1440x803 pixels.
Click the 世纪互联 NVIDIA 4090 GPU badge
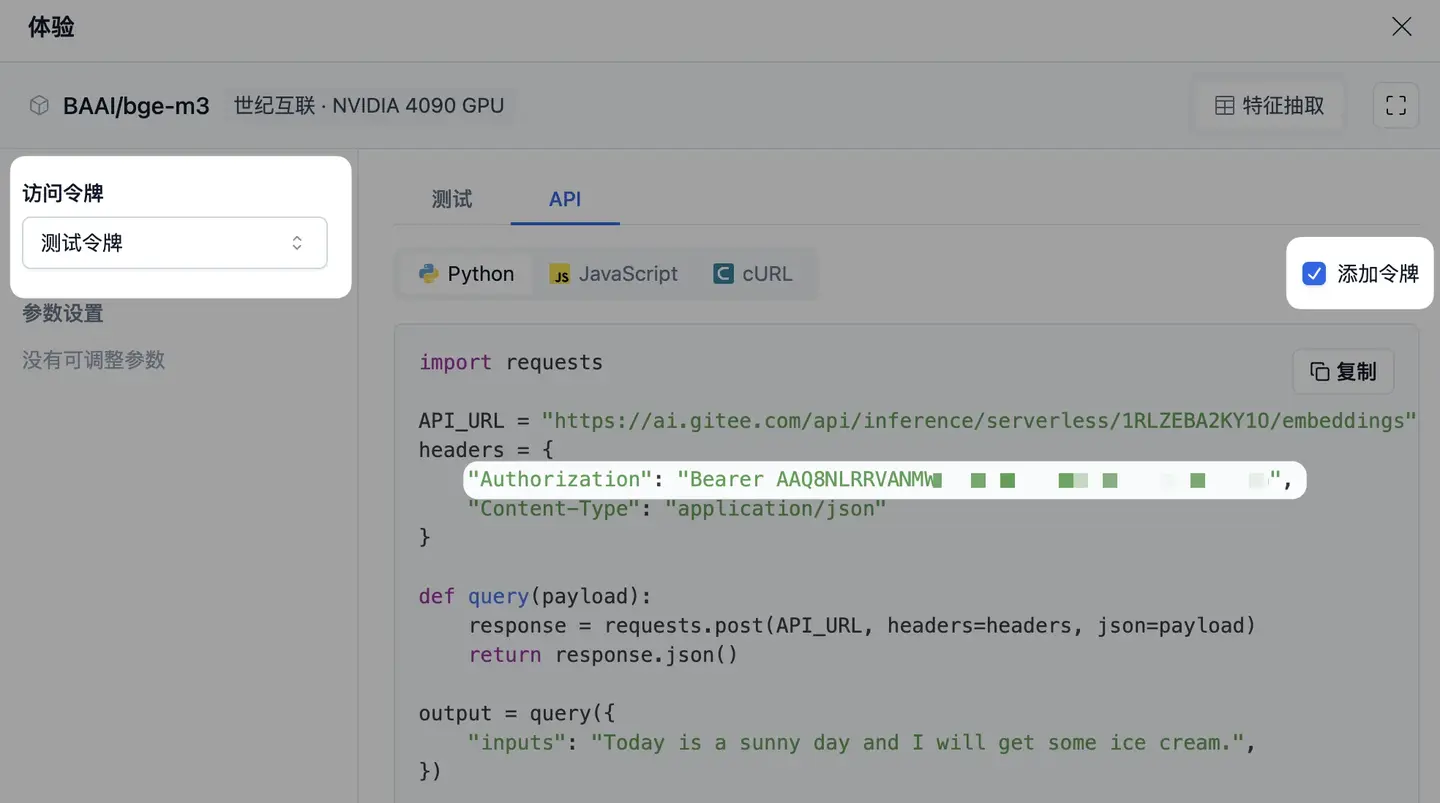[370, 105]
